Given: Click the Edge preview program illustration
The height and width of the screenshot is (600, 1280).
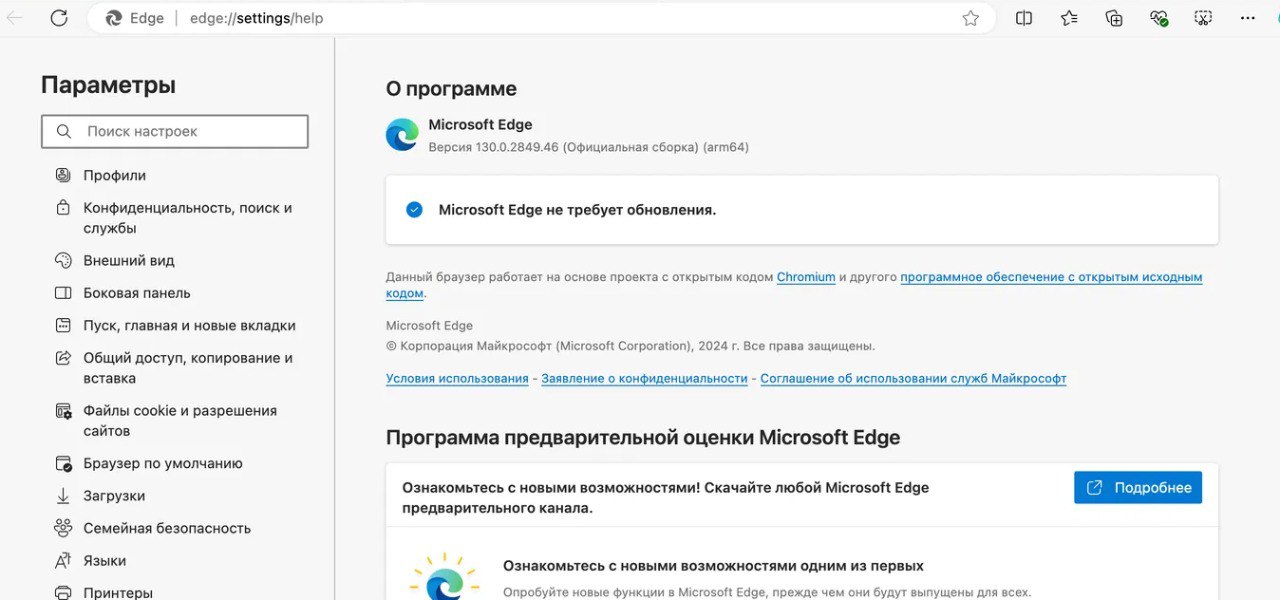Looking at the screenshot, I should (444, 577).
